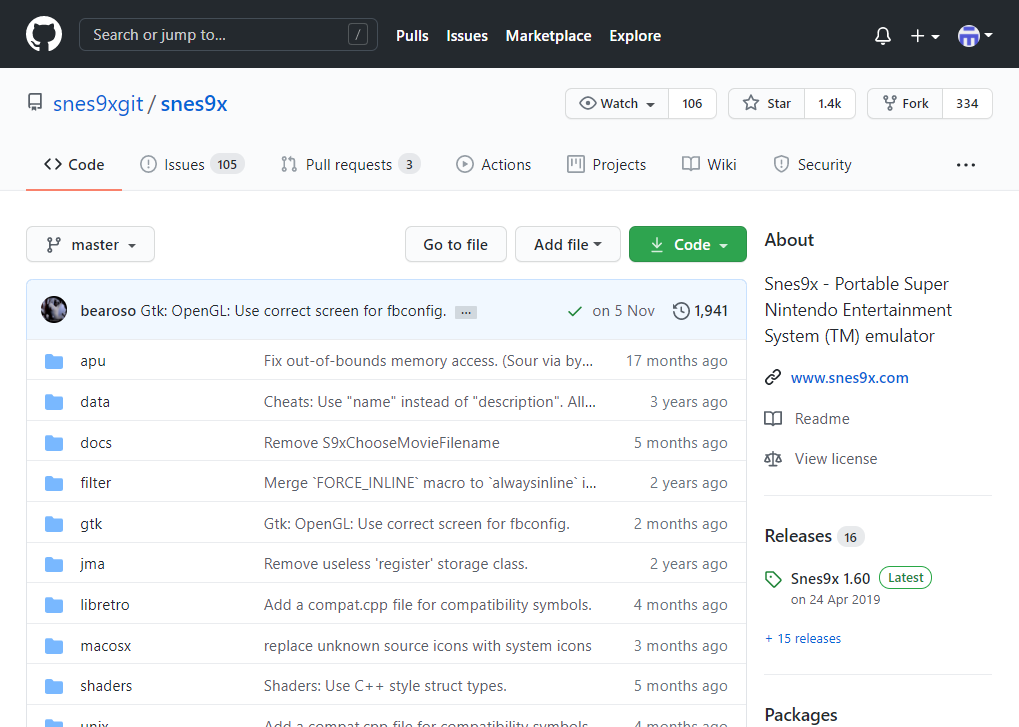
Task: Open the filter folder
Action: pyautogui.click(x=96, y=483)
